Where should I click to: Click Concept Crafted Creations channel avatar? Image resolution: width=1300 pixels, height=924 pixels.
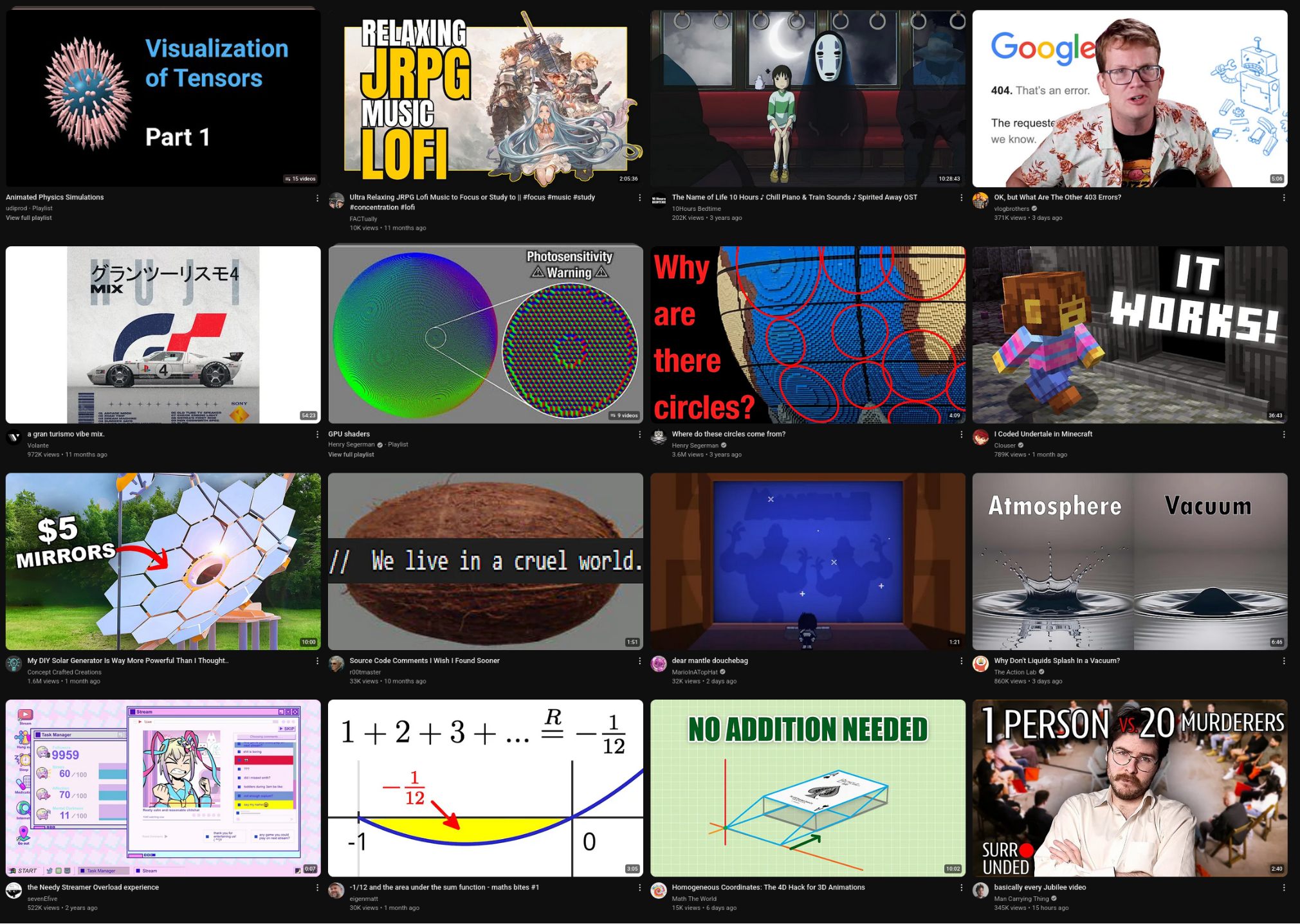14,664
